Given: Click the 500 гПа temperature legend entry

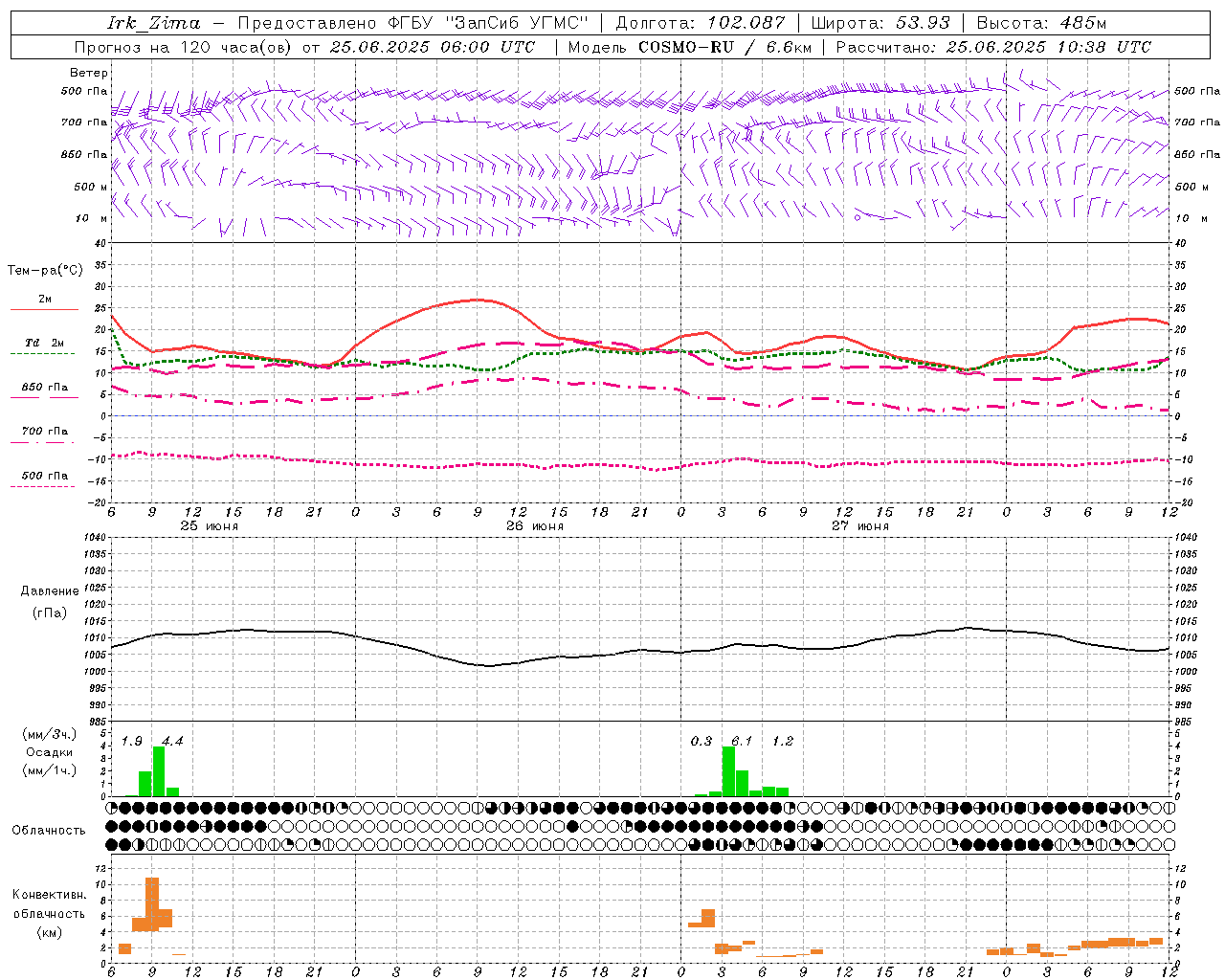Looking at the screenshot, I should tap(45, 475).
